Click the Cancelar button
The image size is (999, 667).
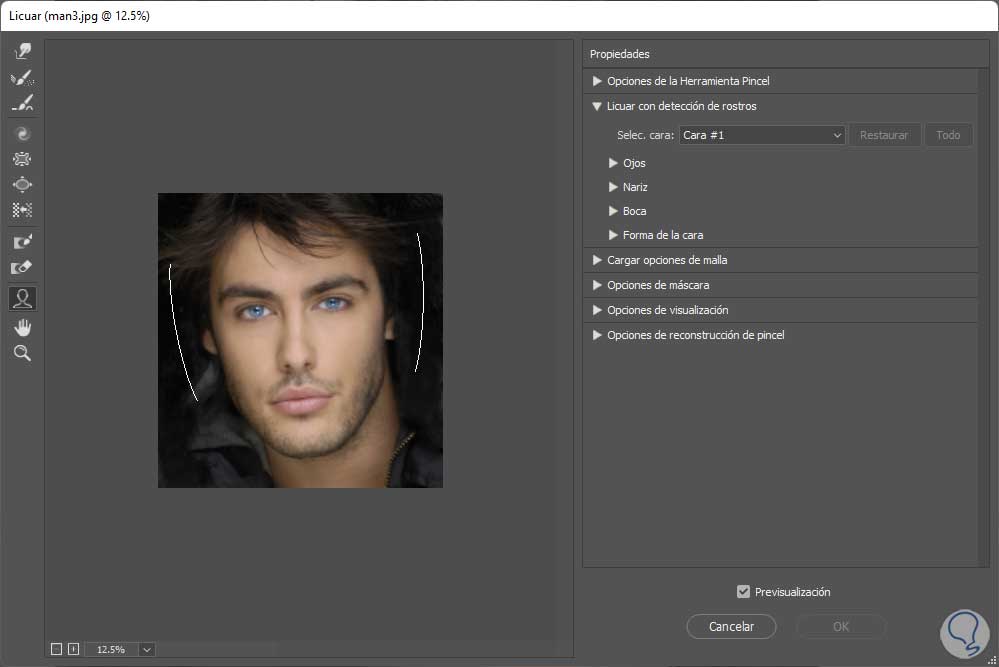point(731,626)
